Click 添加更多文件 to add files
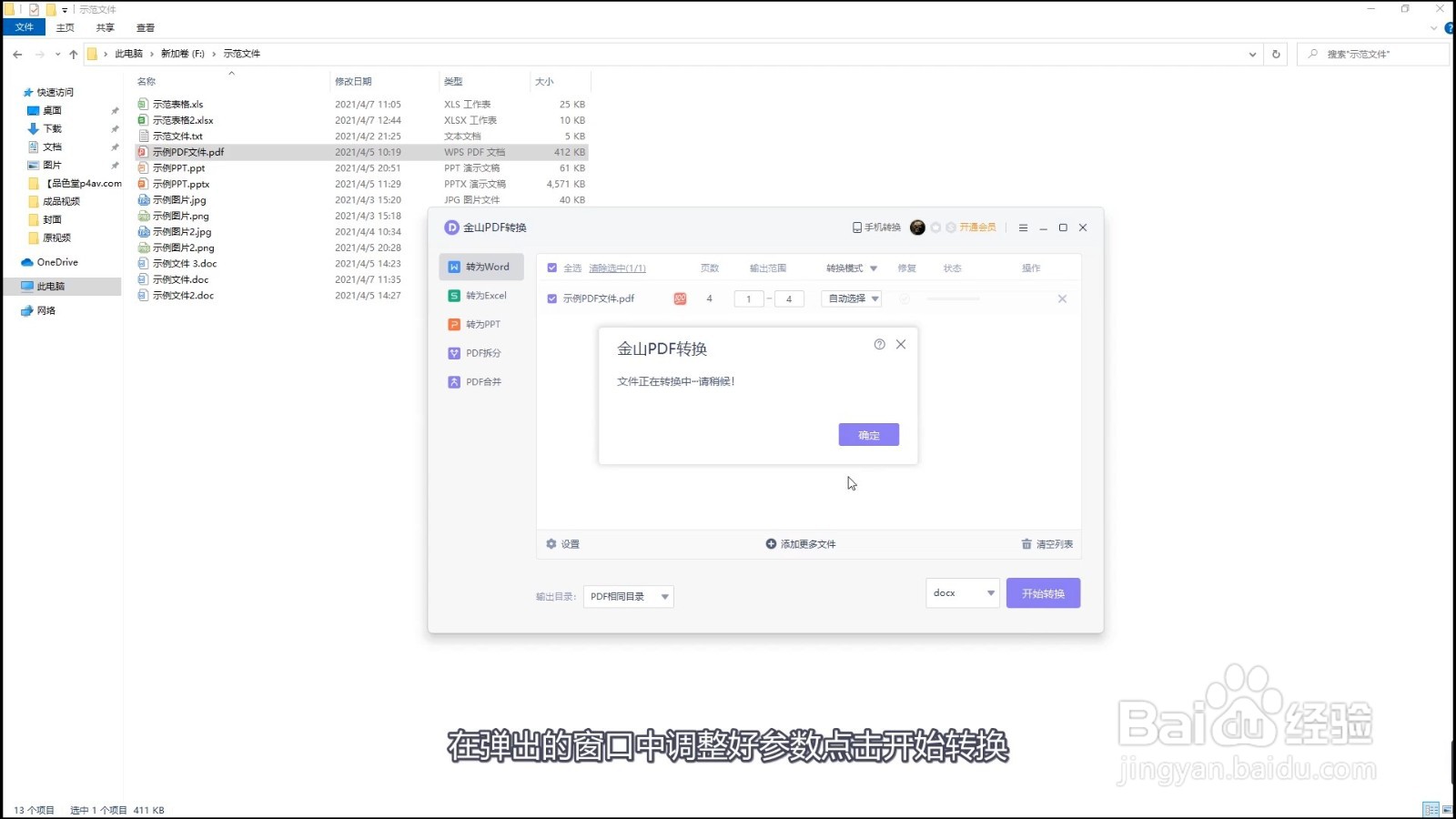The image size is (1456, 819). (799, 543)
